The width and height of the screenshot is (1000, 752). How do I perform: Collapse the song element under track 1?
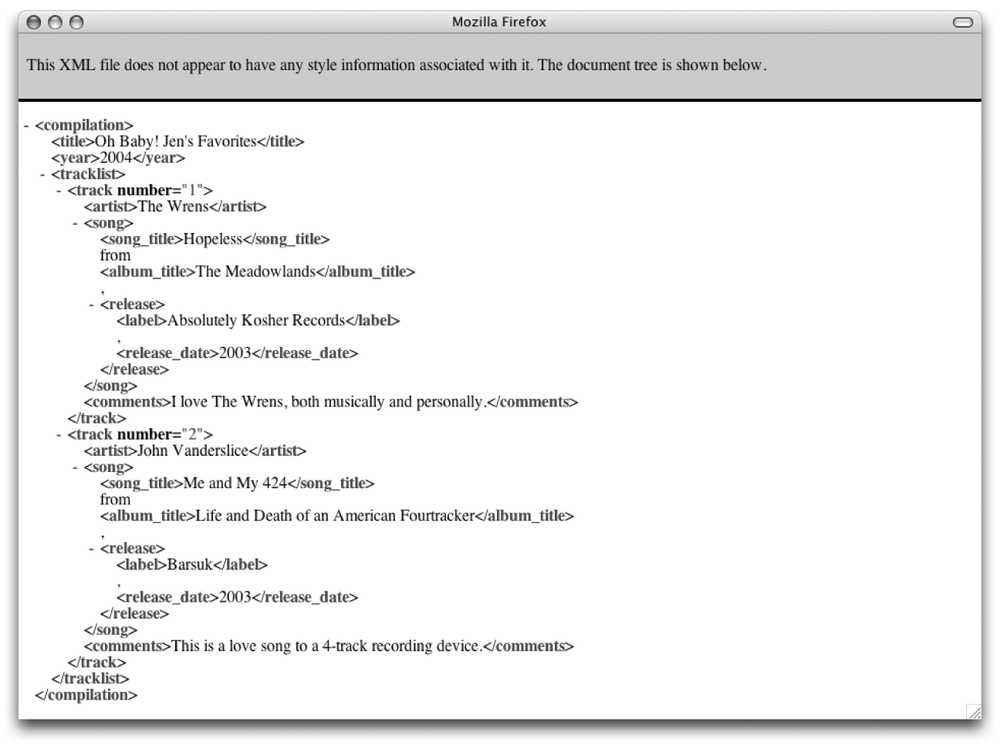(x=74, y=222)
